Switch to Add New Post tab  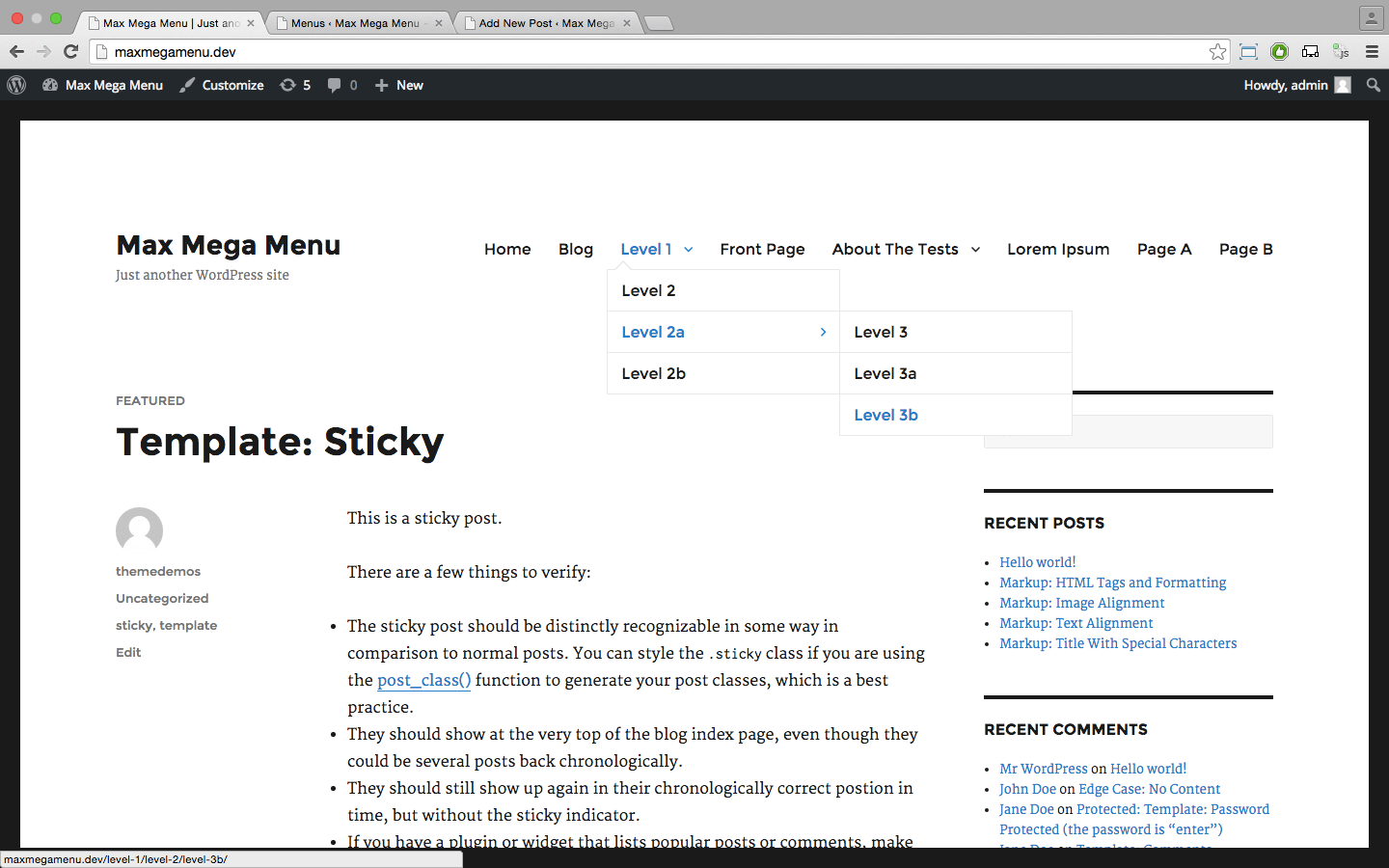click(547, 23)
